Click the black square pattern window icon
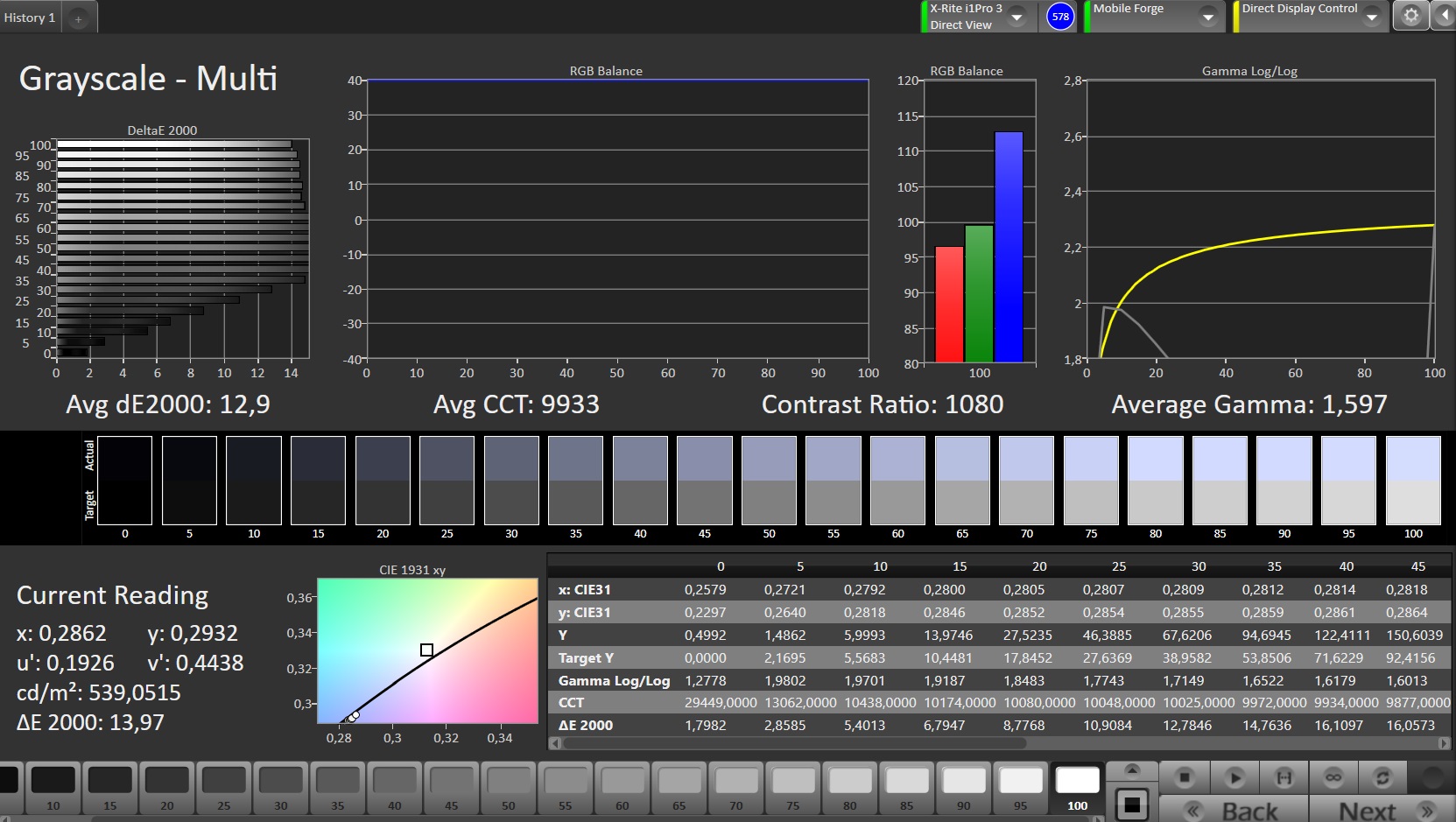Screen dimensions: 1456x822 tap(1132, 804)
